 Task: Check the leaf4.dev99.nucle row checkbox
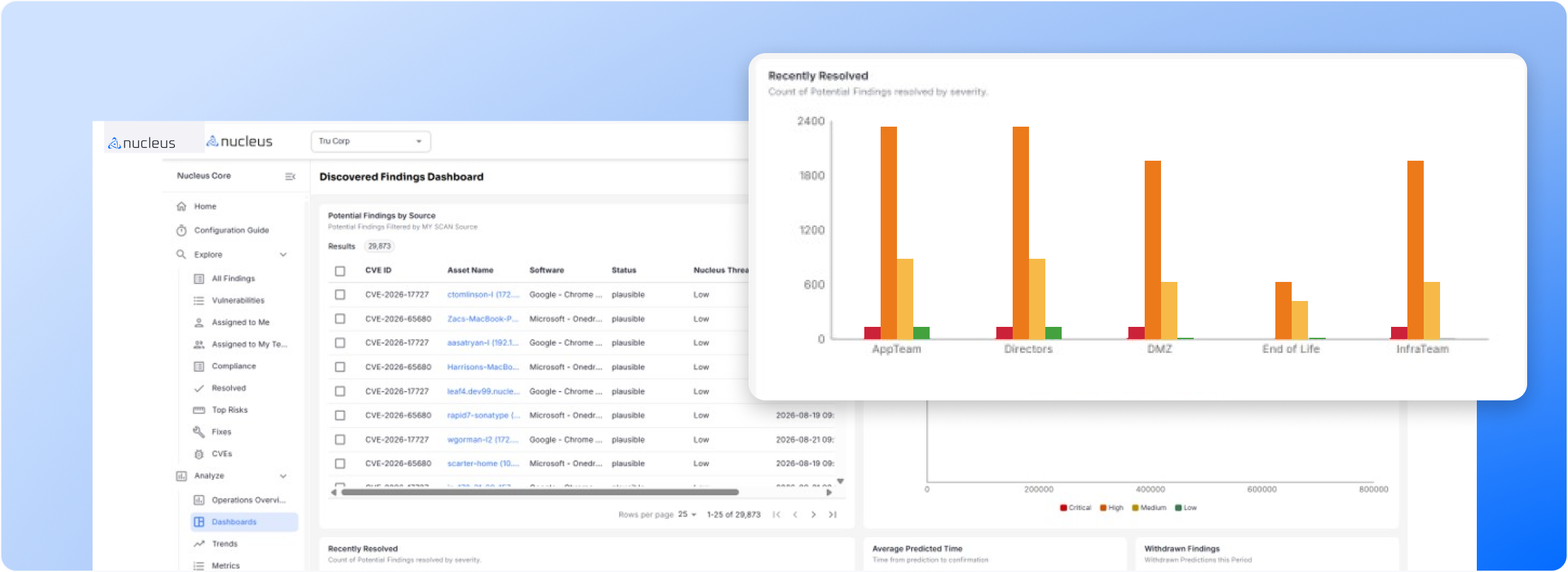pyautogui.click(x=340, y=392)
